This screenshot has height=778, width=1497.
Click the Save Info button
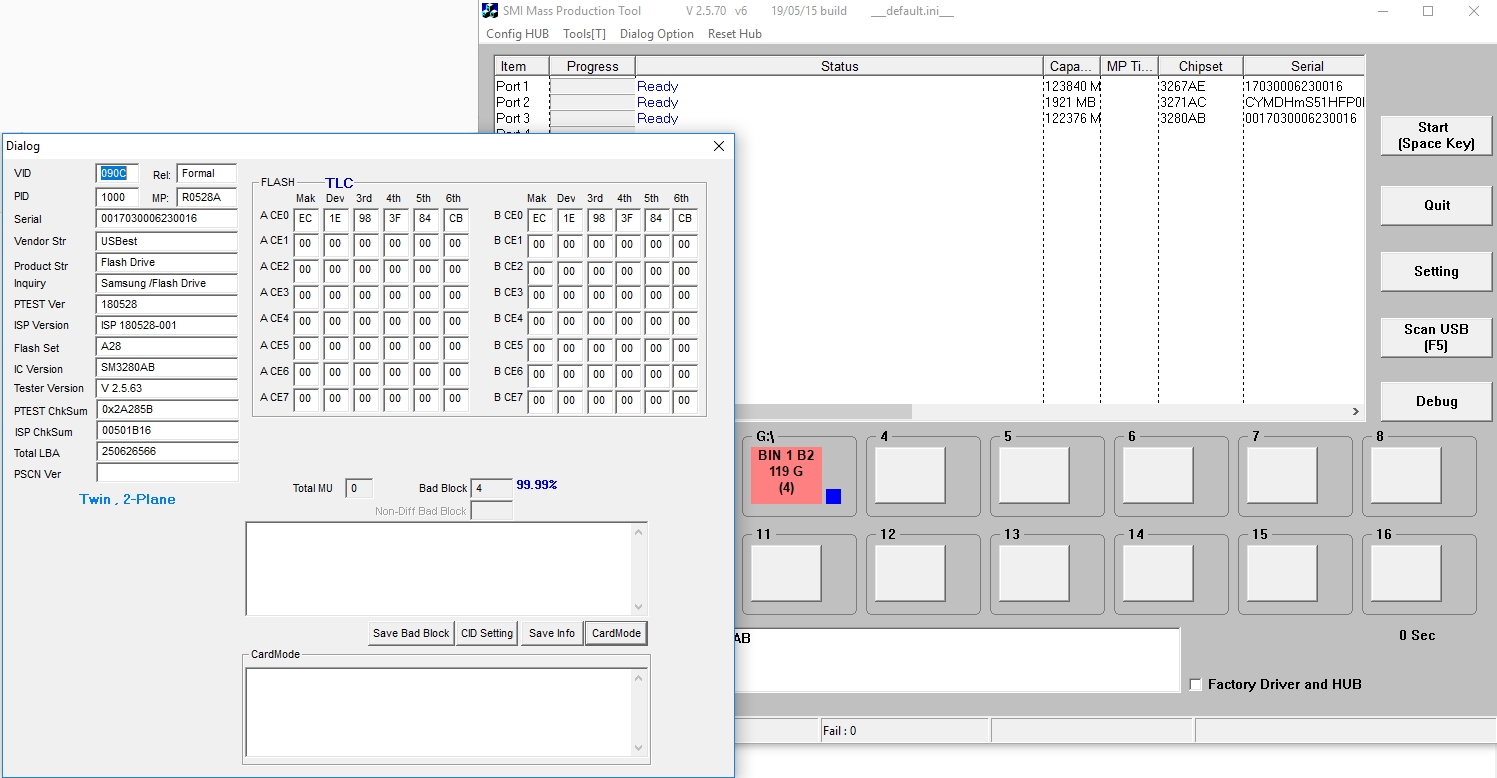point(551,633)
